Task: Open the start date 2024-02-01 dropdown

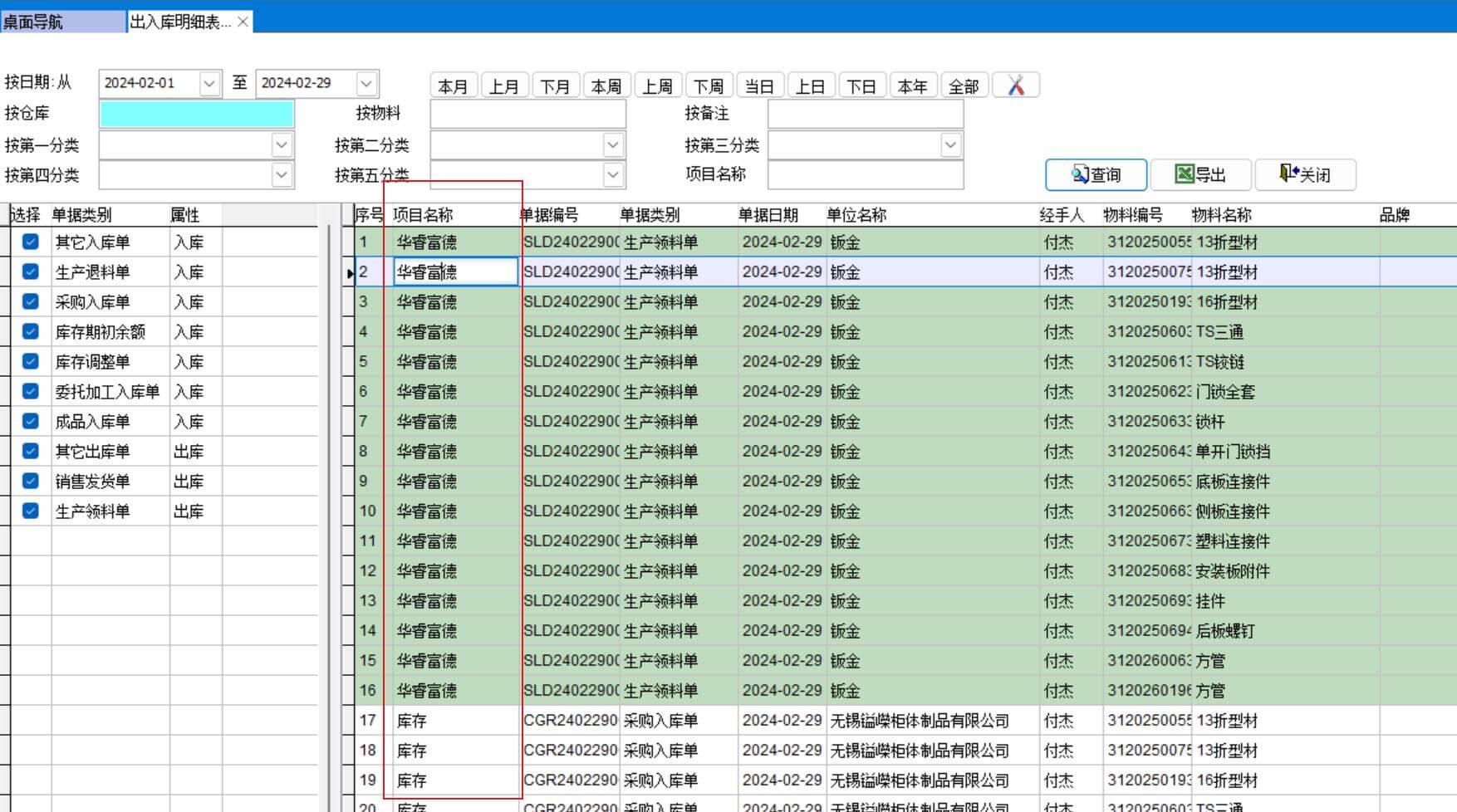Action: pyautogui.click(x=209, y=83)
